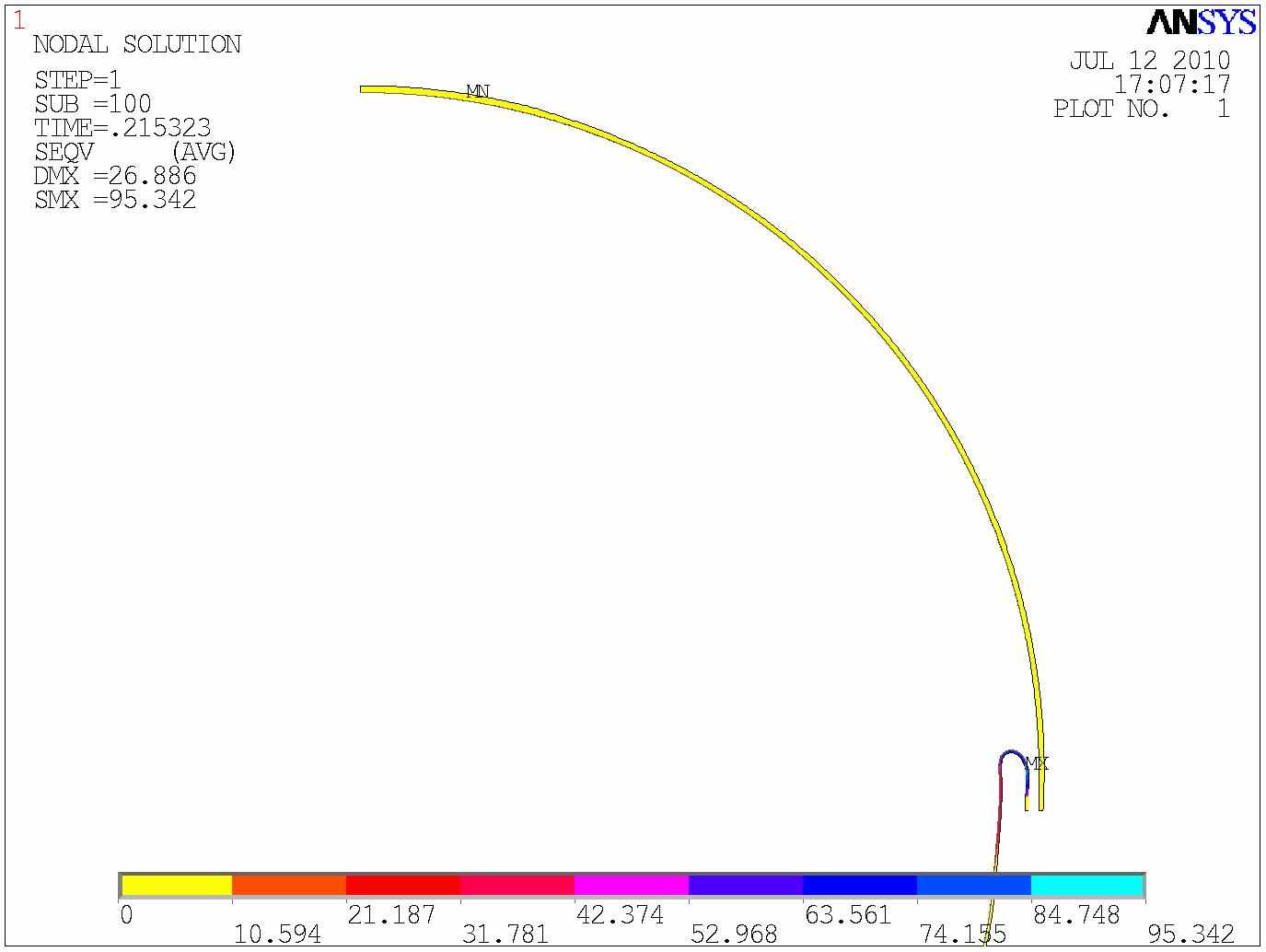
Task: Click the yellow legend color swatch
Action: [x=177, y=885]
